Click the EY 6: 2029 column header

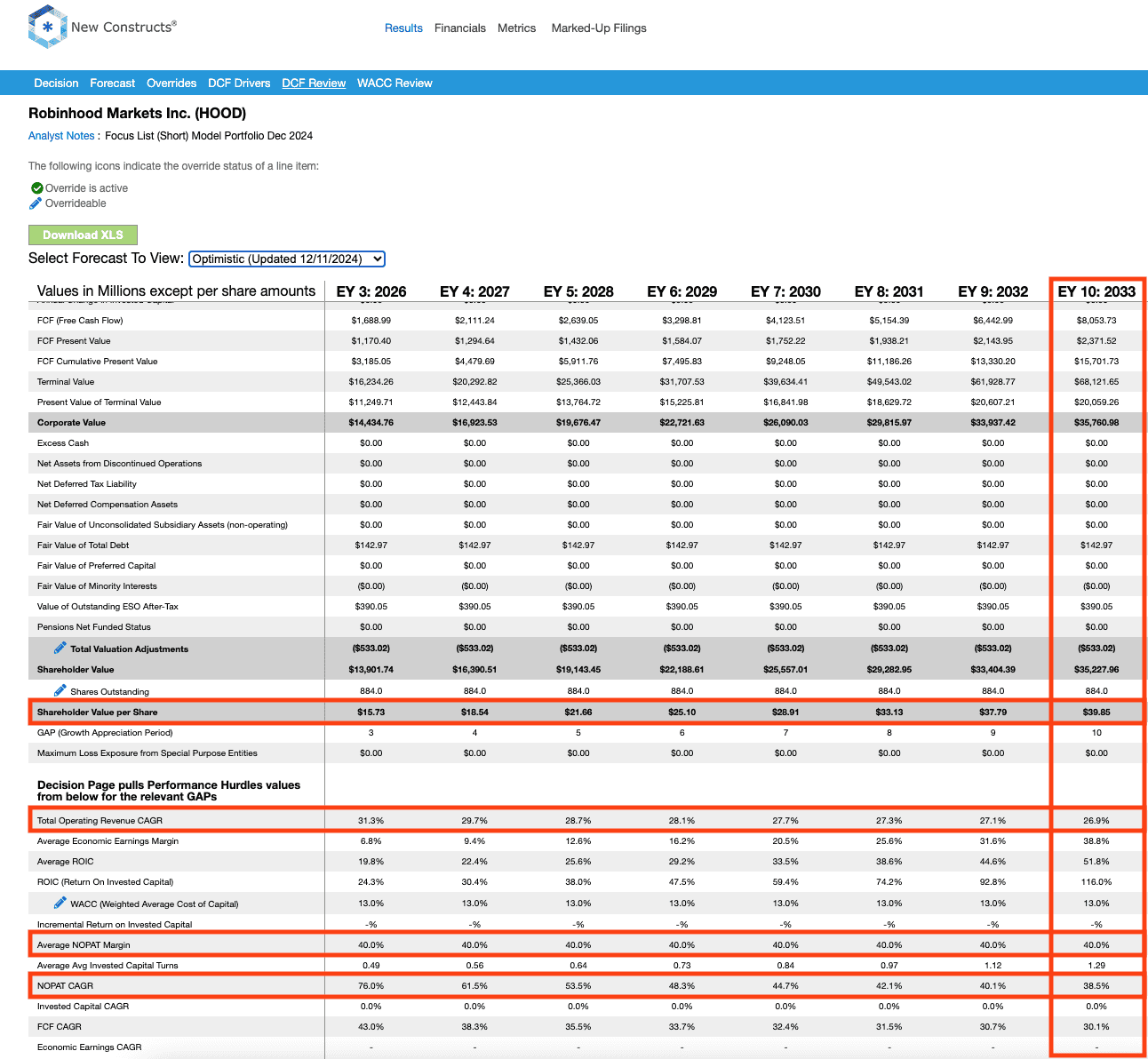point(682,291)
